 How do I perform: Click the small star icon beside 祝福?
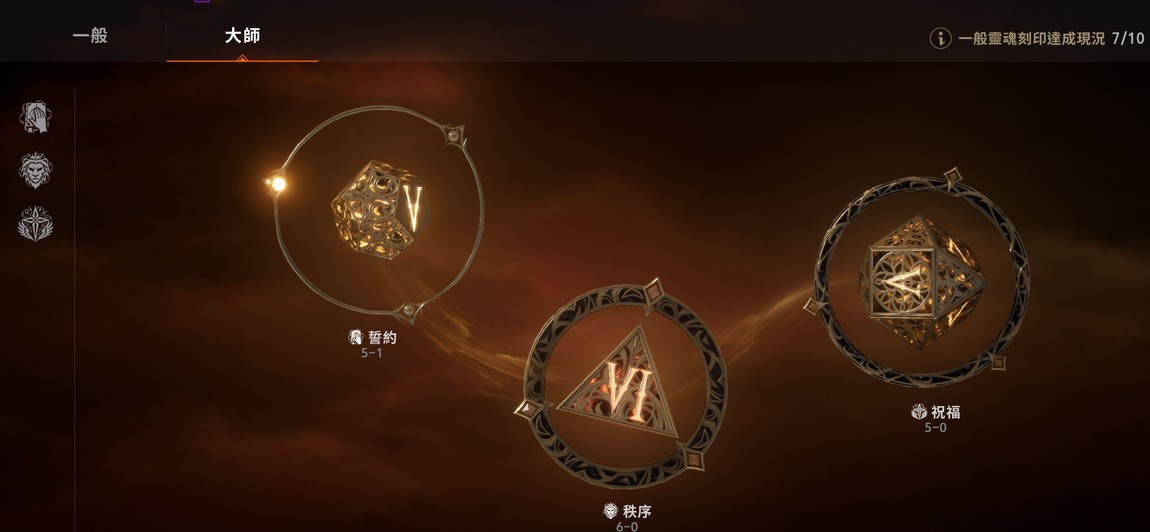click(919, 412)
